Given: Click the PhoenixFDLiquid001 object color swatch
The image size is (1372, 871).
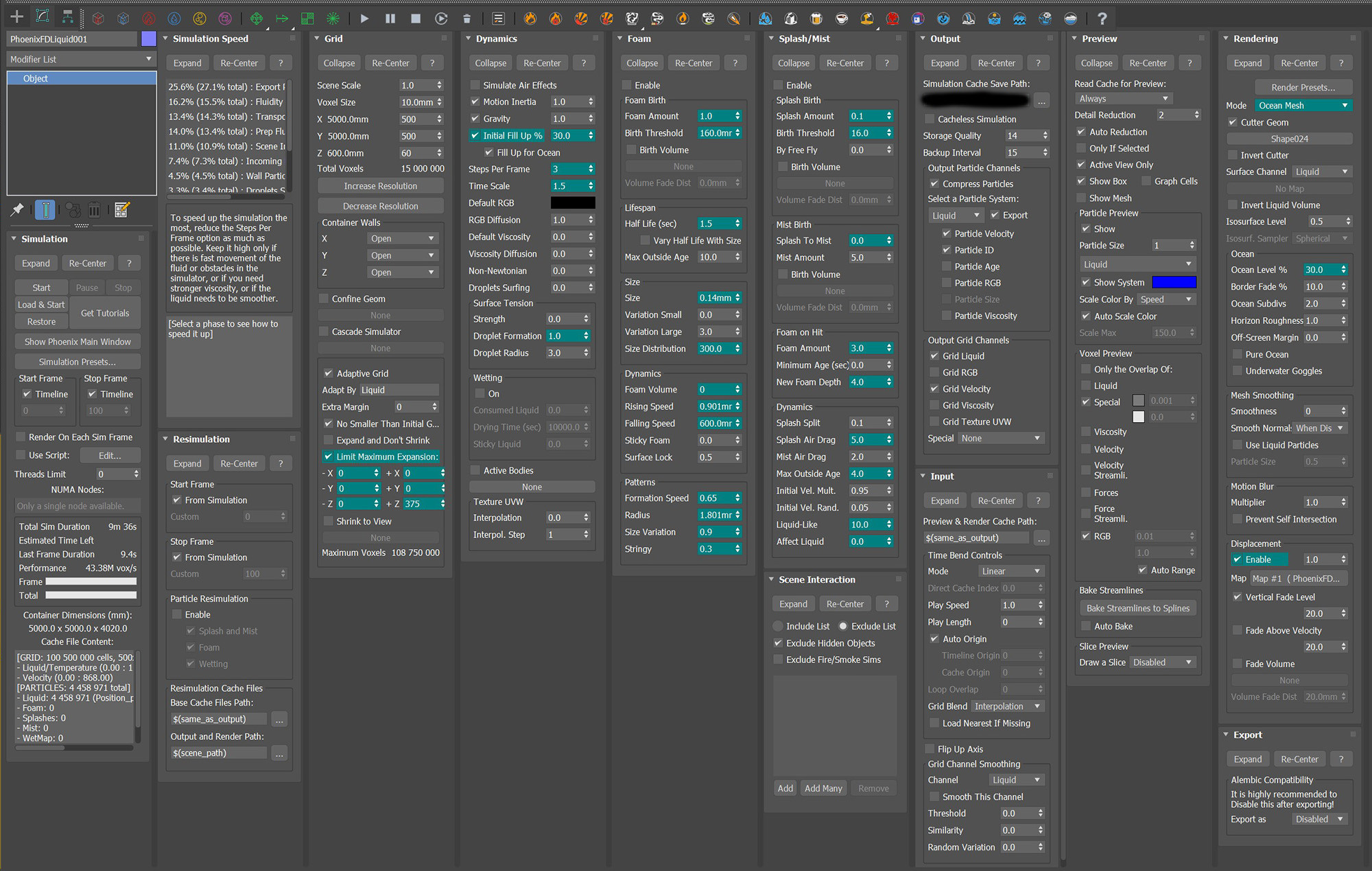Looking at the screenshot, I should 148,39.
